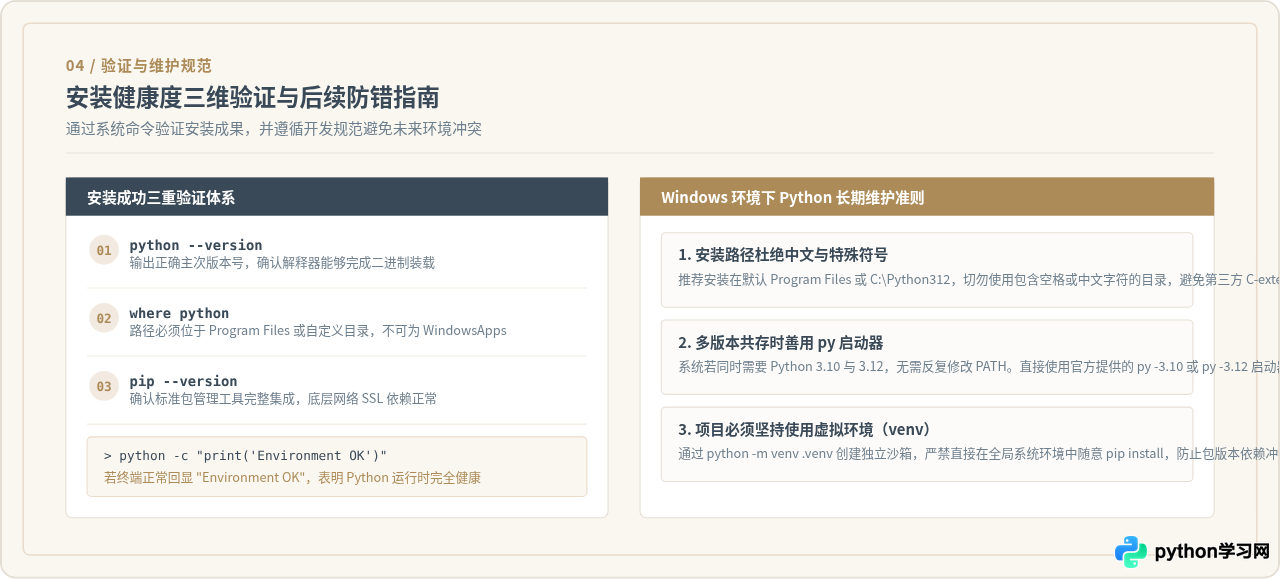The width and height of the screenshot is (1280, 579).
Task: Click the 04 / 验证与维护规范 section label
Action: (138, 66)
